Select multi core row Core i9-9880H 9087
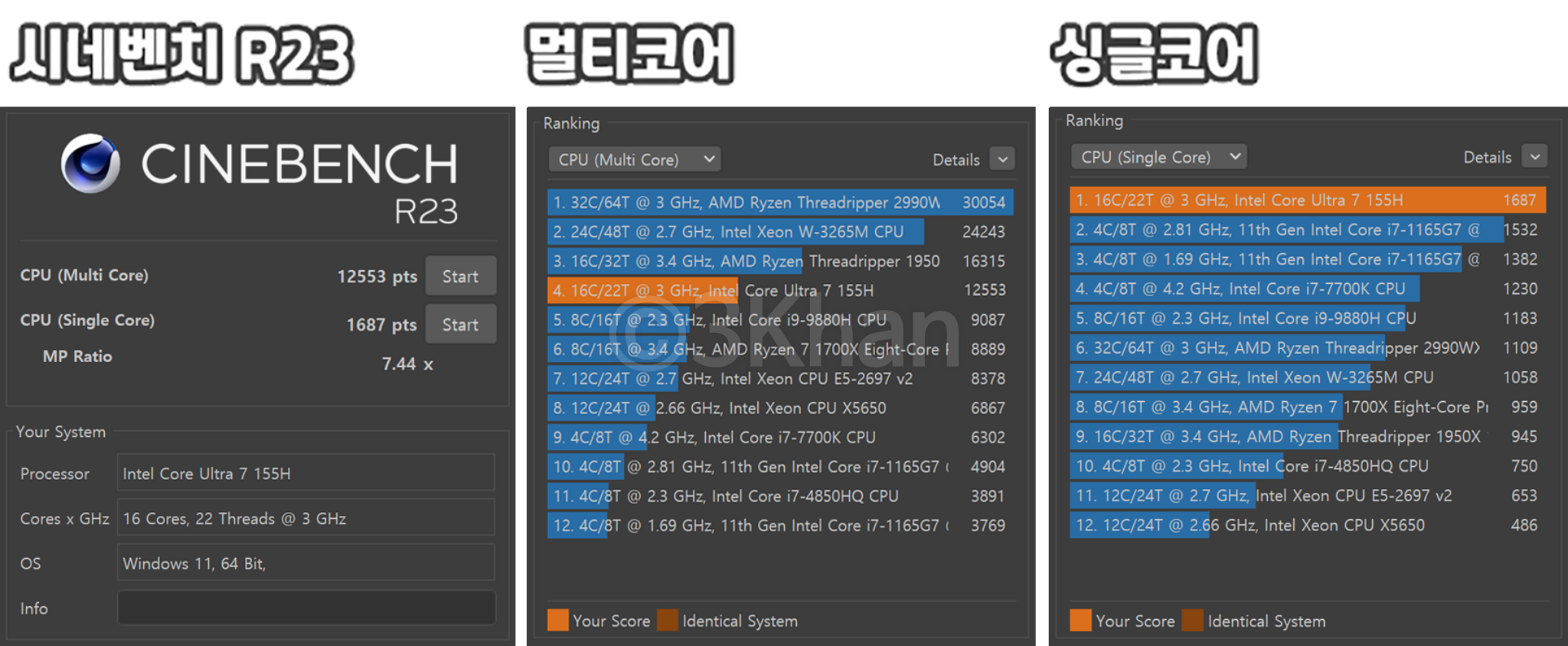This screenshot has width=1568, height=646. click(x=780, y=319)
